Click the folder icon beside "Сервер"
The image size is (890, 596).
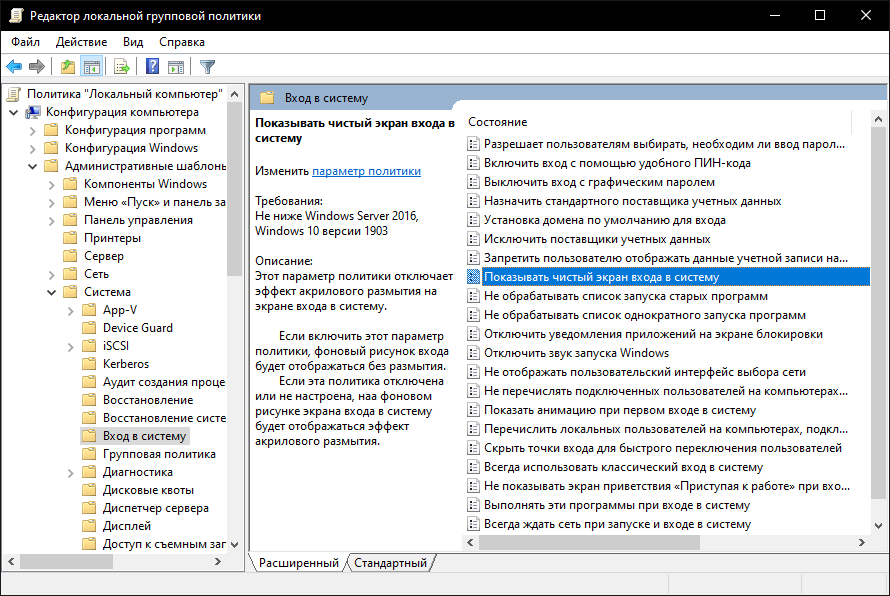(70, 256)
